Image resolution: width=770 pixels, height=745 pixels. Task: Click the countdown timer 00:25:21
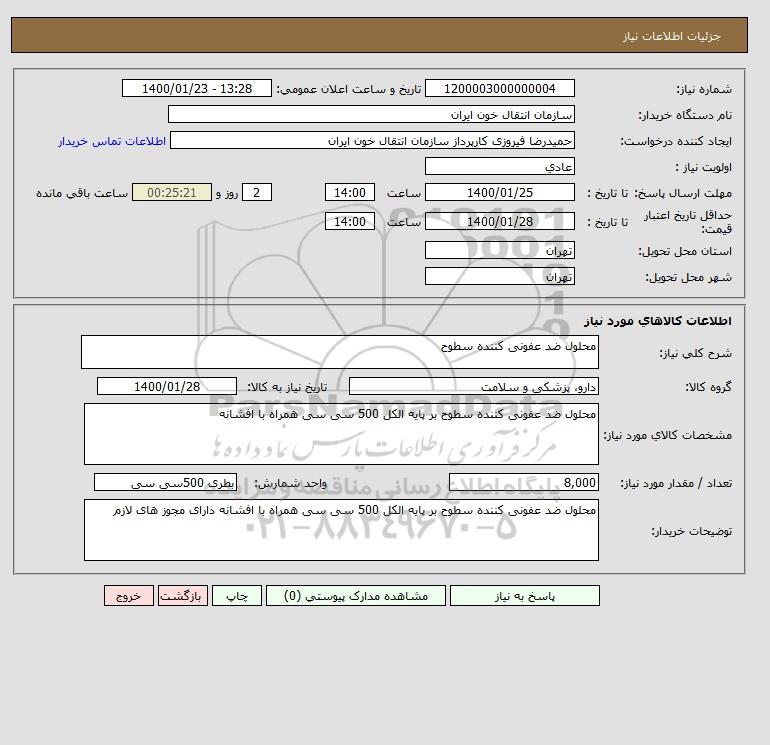[172, 193]
